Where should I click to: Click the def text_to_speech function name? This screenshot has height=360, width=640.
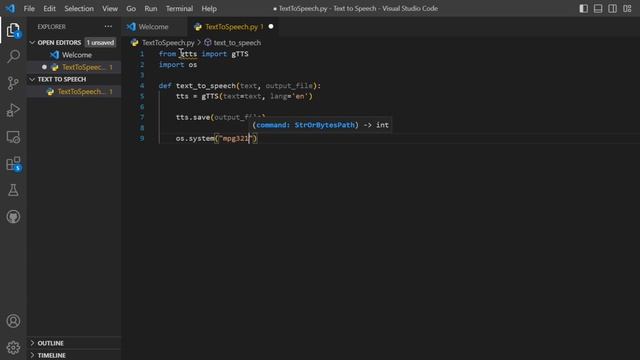[x=206, y=86]
